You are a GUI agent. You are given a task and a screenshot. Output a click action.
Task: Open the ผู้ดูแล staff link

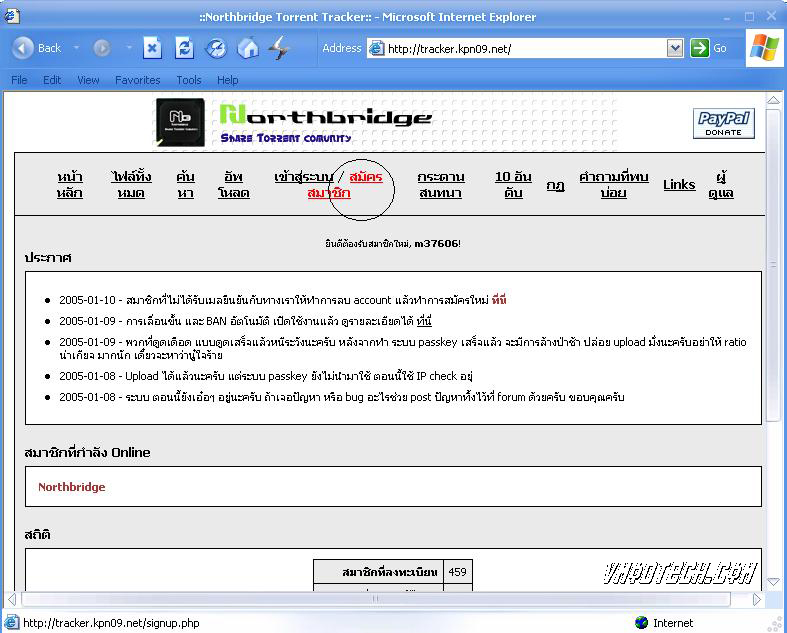click(721, 185)
